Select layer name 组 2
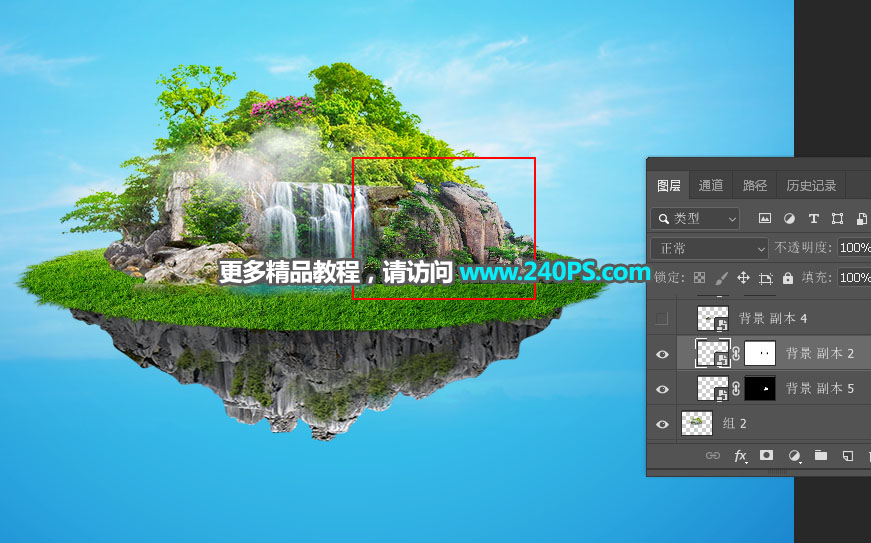Viewport: 871px width, 543px height. (734, 424)
